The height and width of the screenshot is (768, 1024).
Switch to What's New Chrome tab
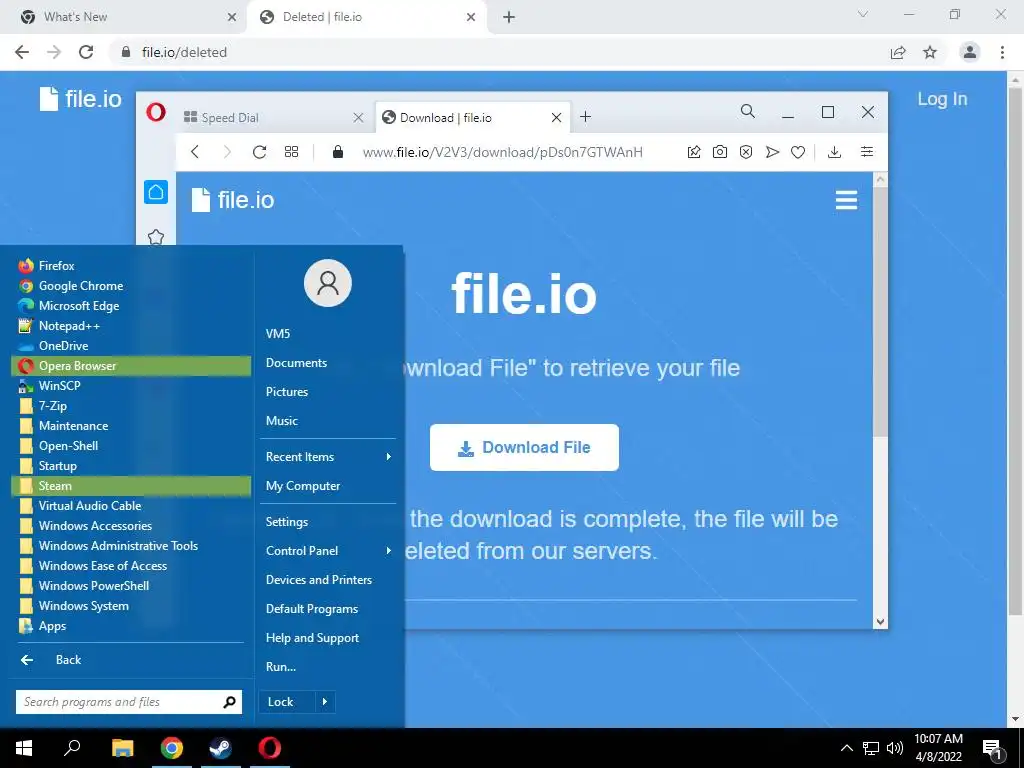[x=124, y=17]
